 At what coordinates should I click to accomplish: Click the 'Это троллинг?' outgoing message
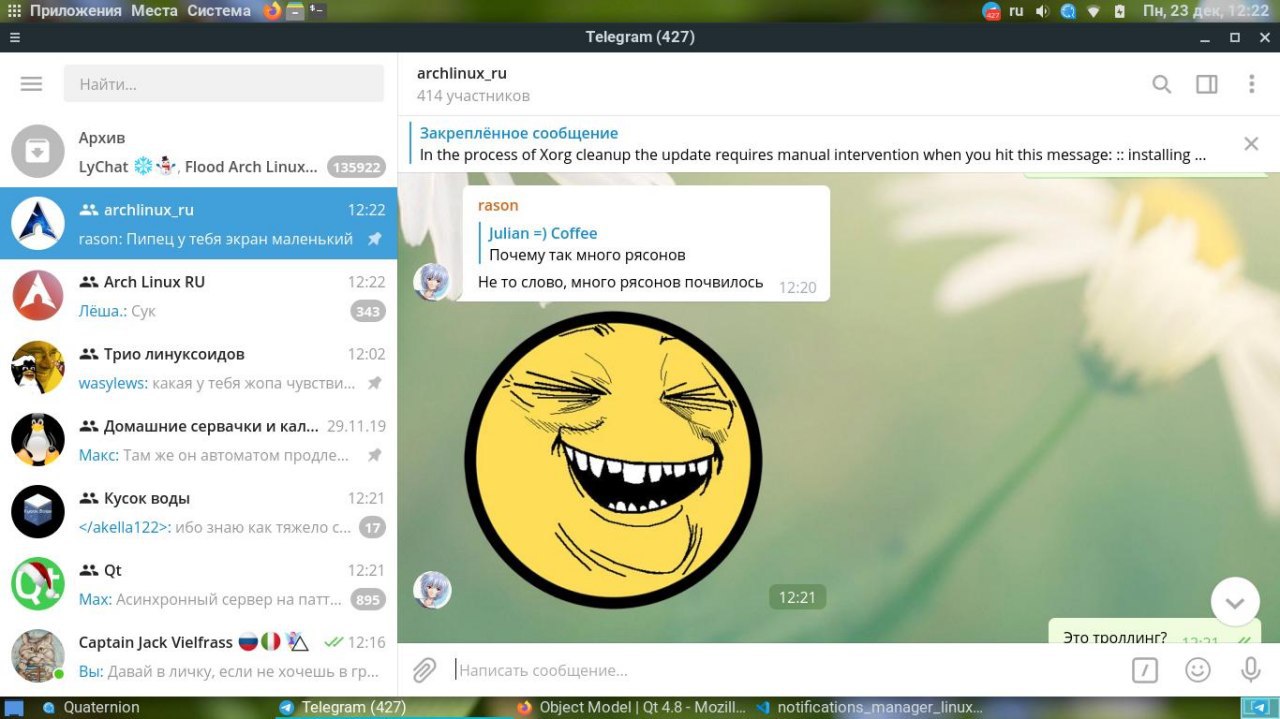(x=1155, y=632)
